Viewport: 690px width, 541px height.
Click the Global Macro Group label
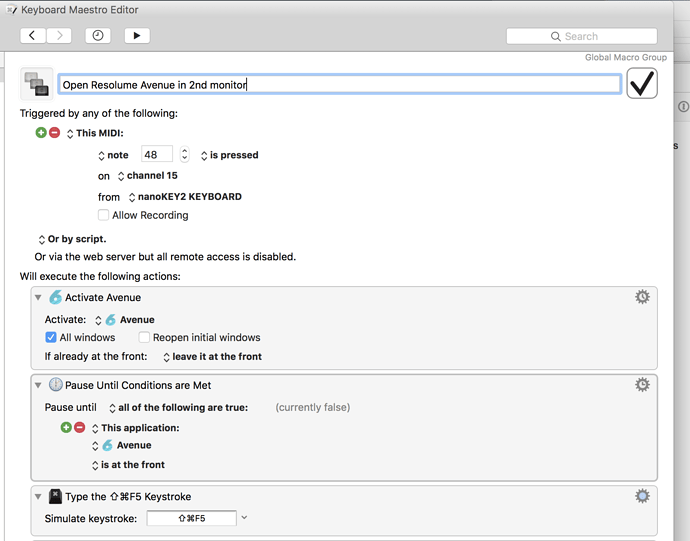[626, 57]
